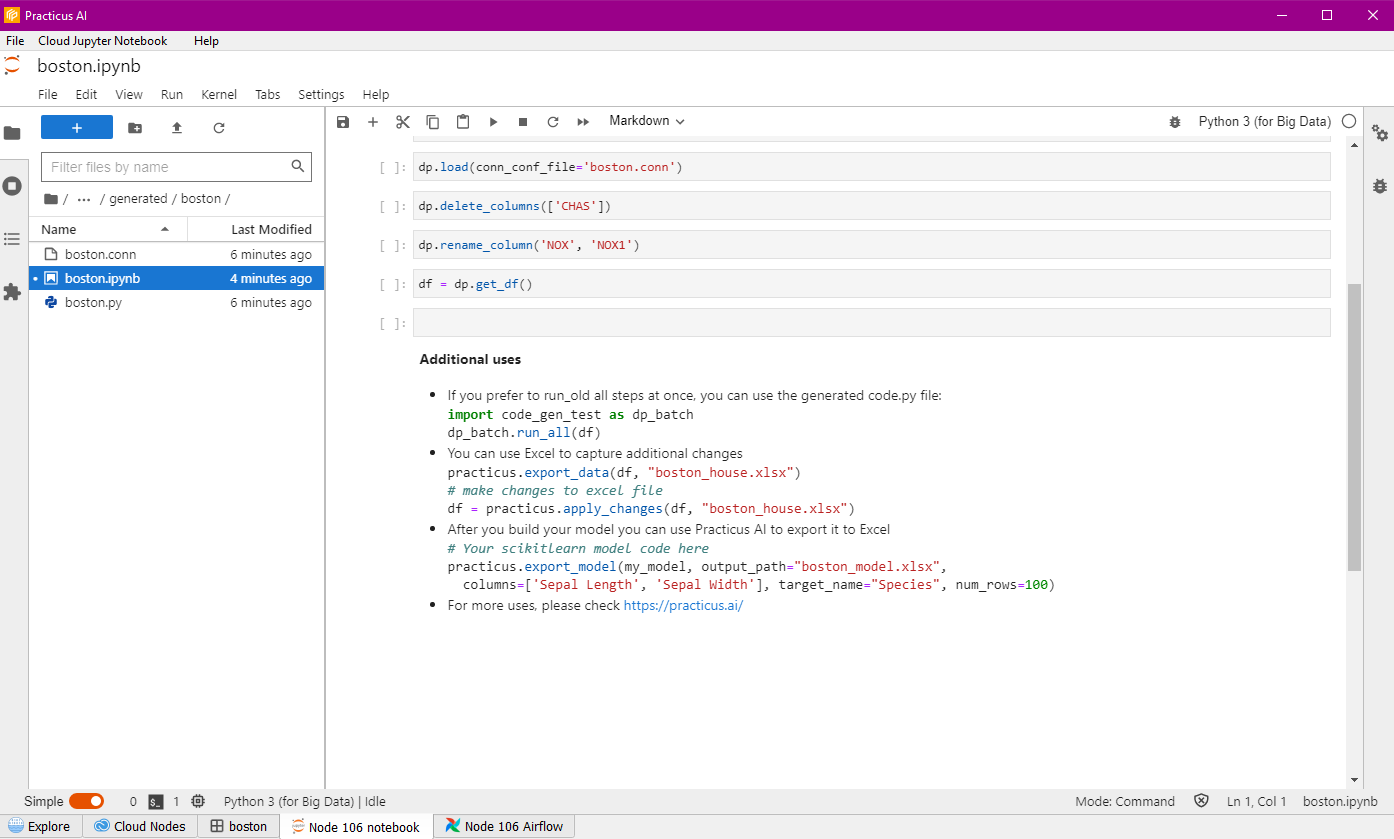Open the Kernel menu

[x=219, y=94]
